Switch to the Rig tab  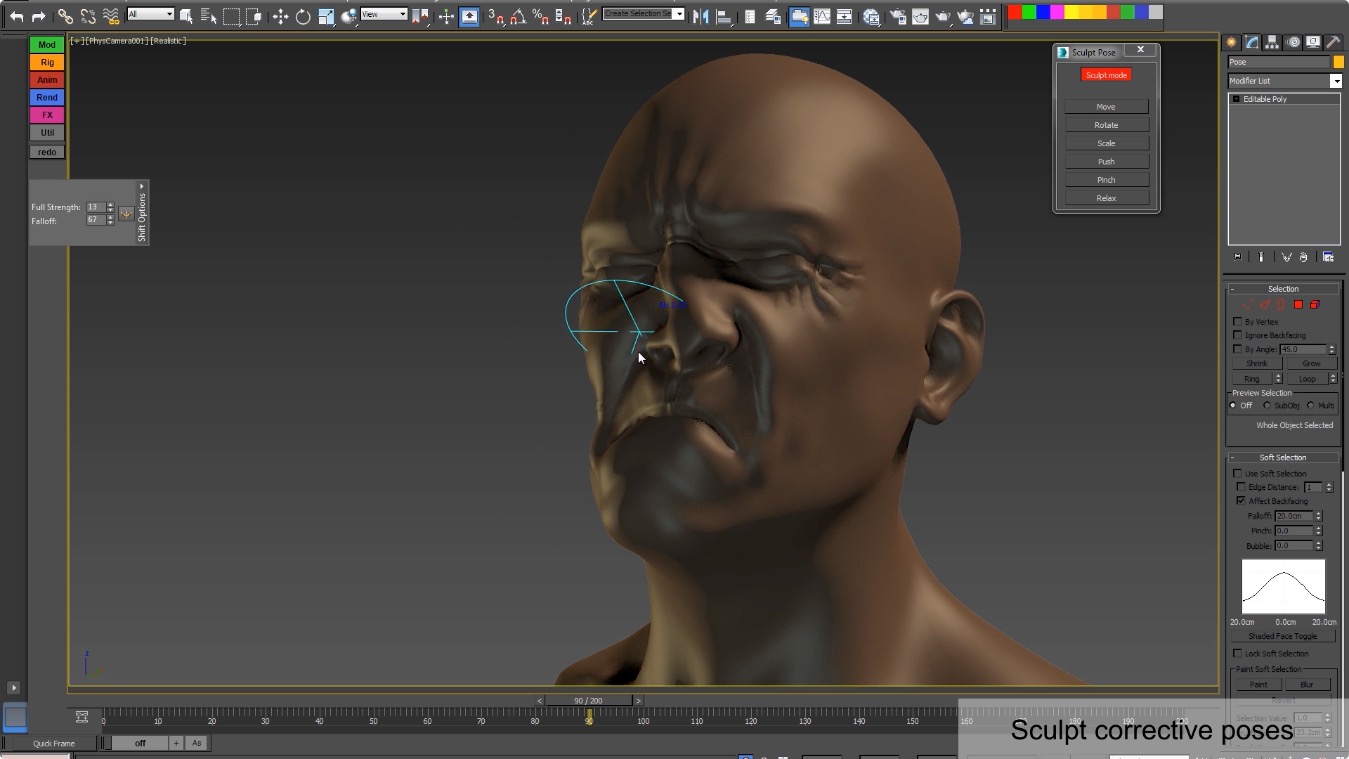click(x=47, y=62)
